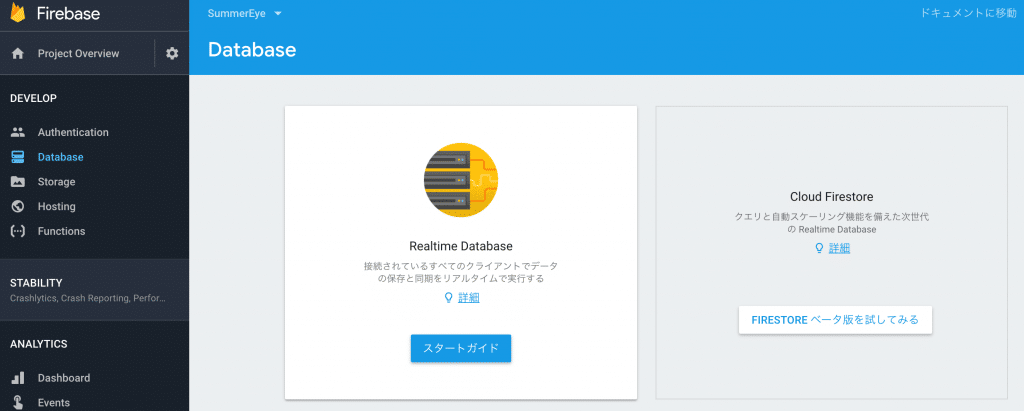Open the Project Overview home icon

(18, 54)
